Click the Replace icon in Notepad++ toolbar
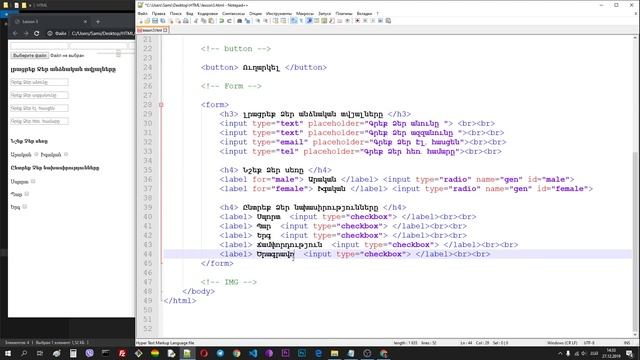This screenshot has width=640, height=360. click(x=248, y=20)
